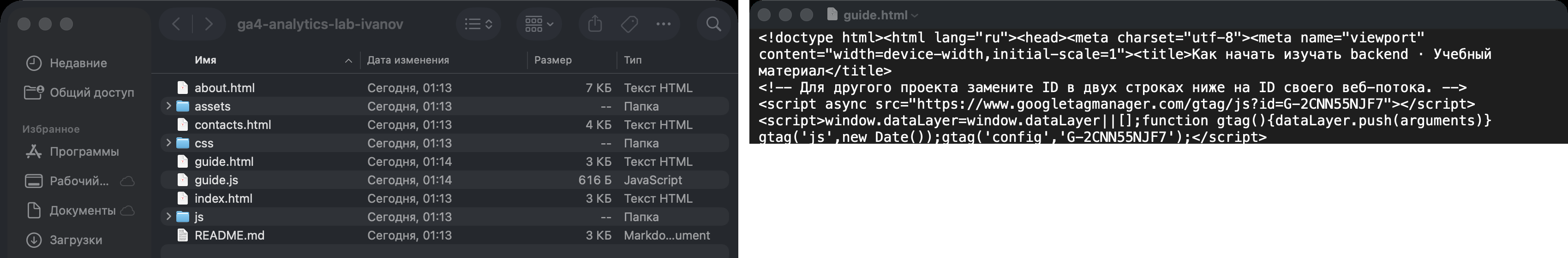1568x258 pixels.
Task: Click the Общий доступ shared folder icon
Action: pyautogui.click(x=34, y=92)
